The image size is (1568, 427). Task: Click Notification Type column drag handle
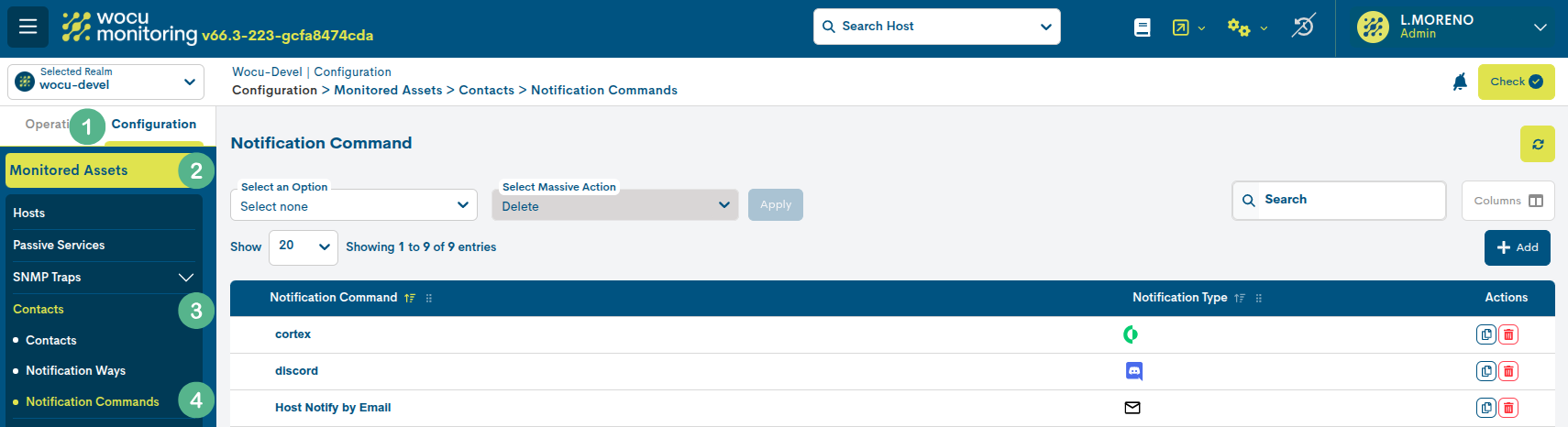(1259, 298)
